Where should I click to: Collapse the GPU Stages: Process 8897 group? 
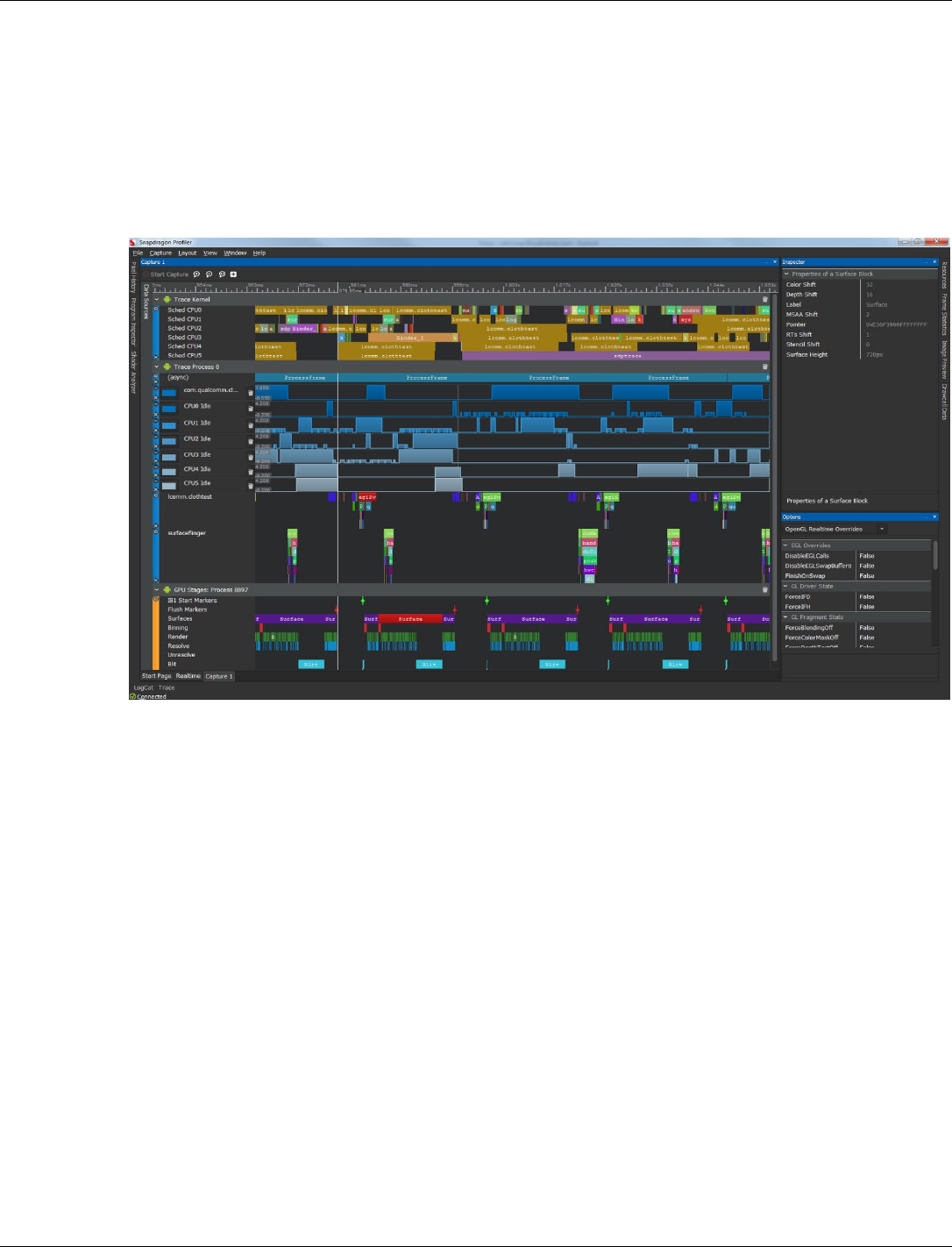point(157,589)
